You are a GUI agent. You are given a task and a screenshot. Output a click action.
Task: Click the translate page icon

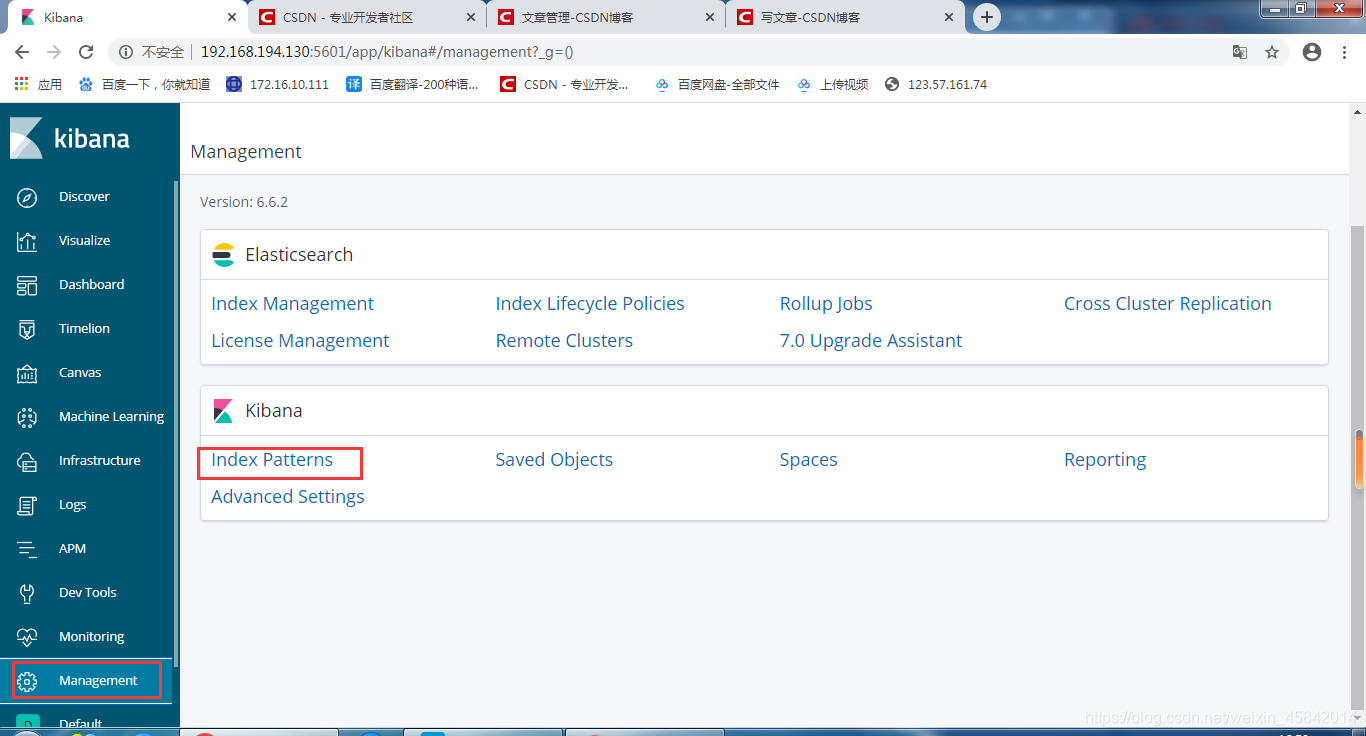(x=1240, y=52)
